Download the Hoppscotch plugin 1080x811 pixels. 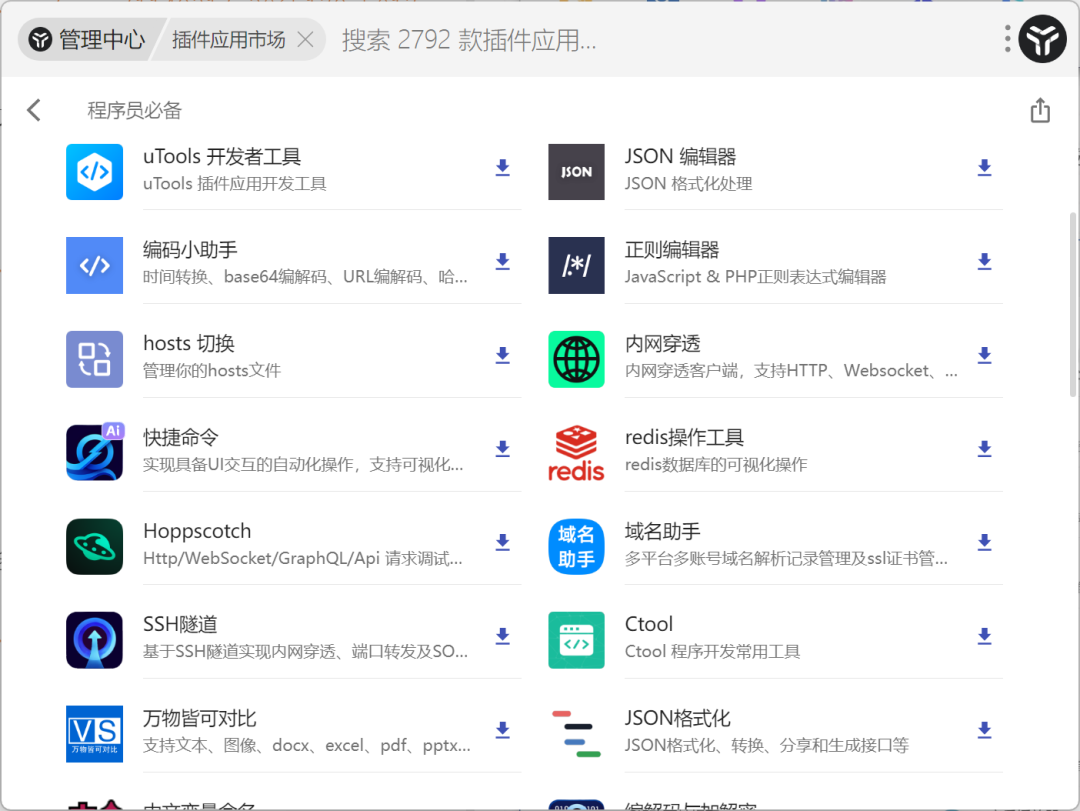point(503,542)
